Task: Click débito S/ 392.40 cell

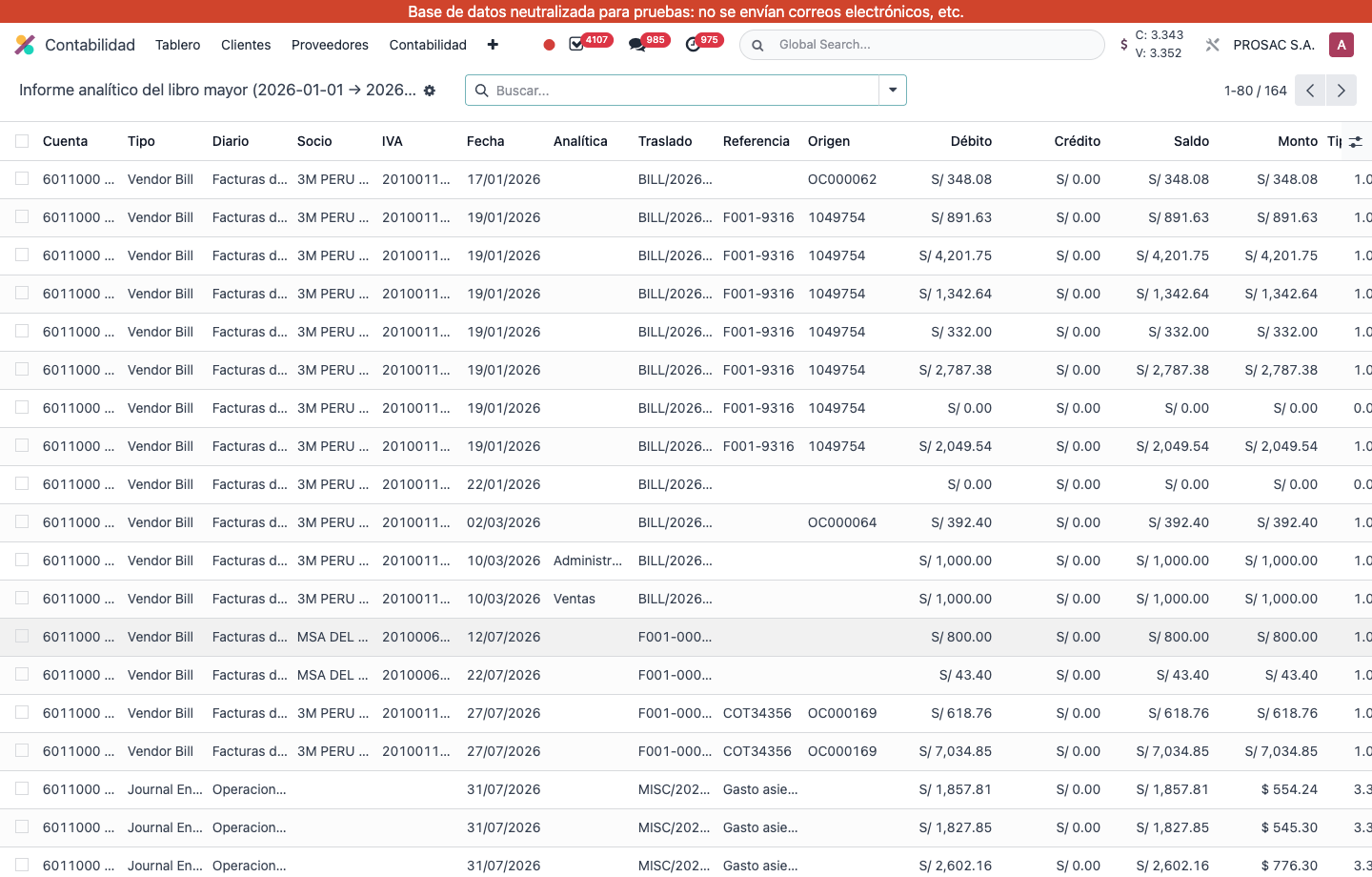Action: pos(961,522)
